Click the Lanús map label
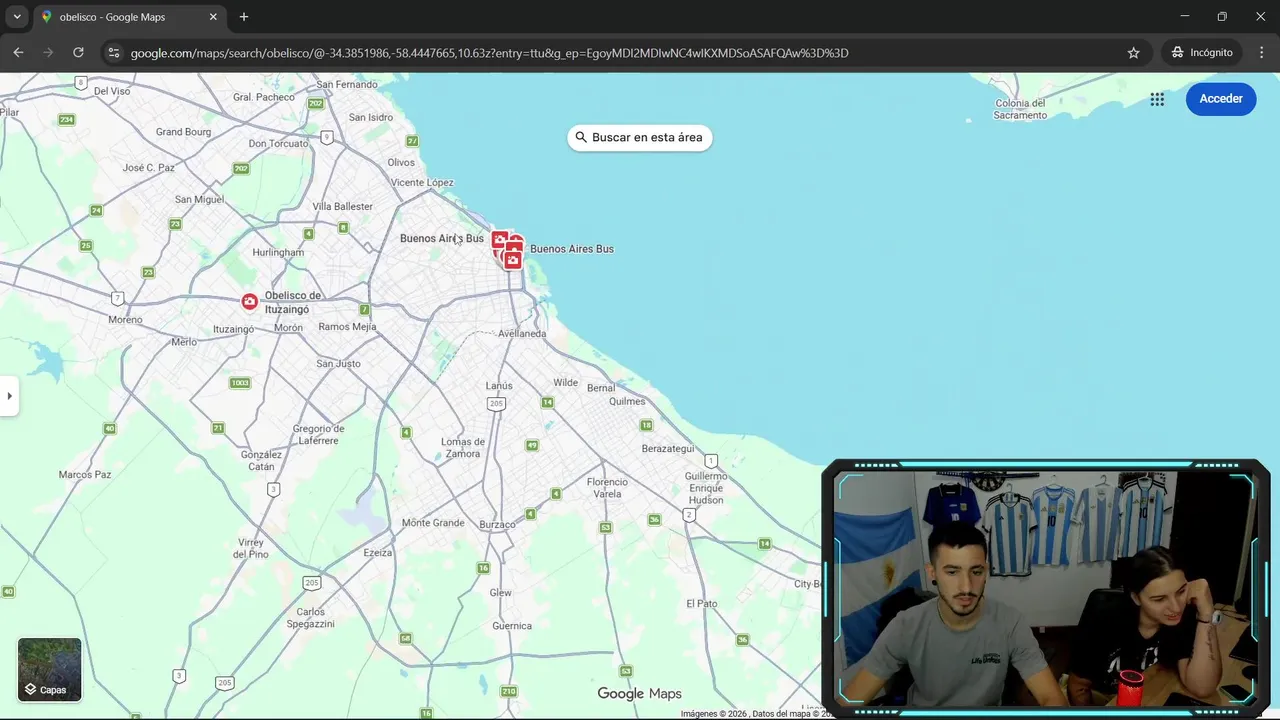Screen dimensions: 1280x720 point(499,385)
